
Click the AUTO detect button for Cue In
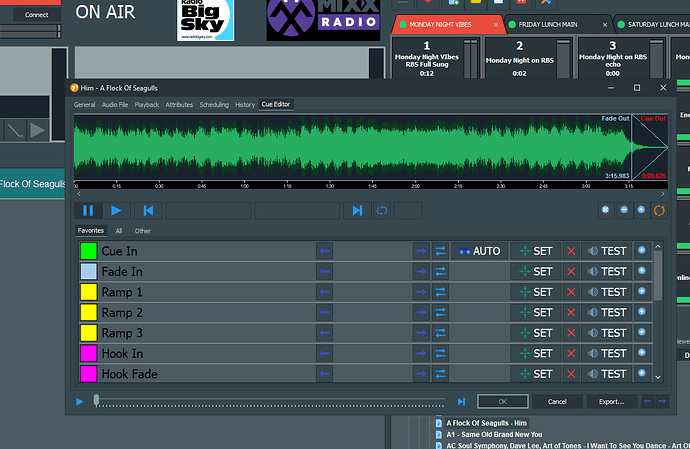click(478, 251)
